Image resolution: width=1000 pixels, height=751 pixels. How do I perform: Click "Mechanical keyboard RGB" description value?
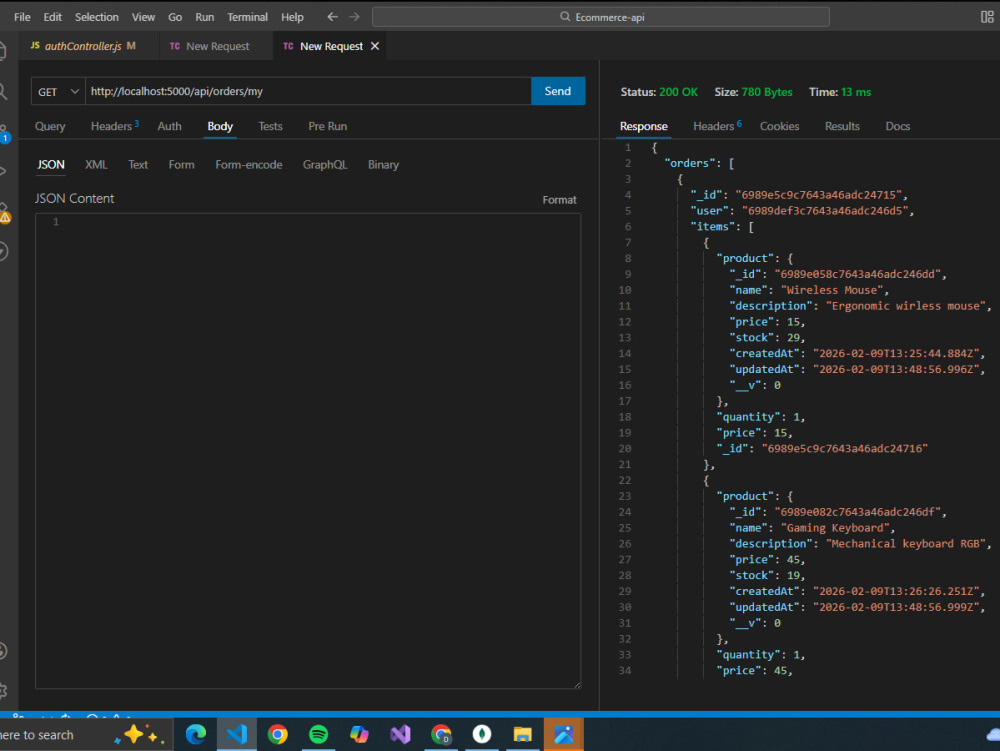(x=906, y=544)
